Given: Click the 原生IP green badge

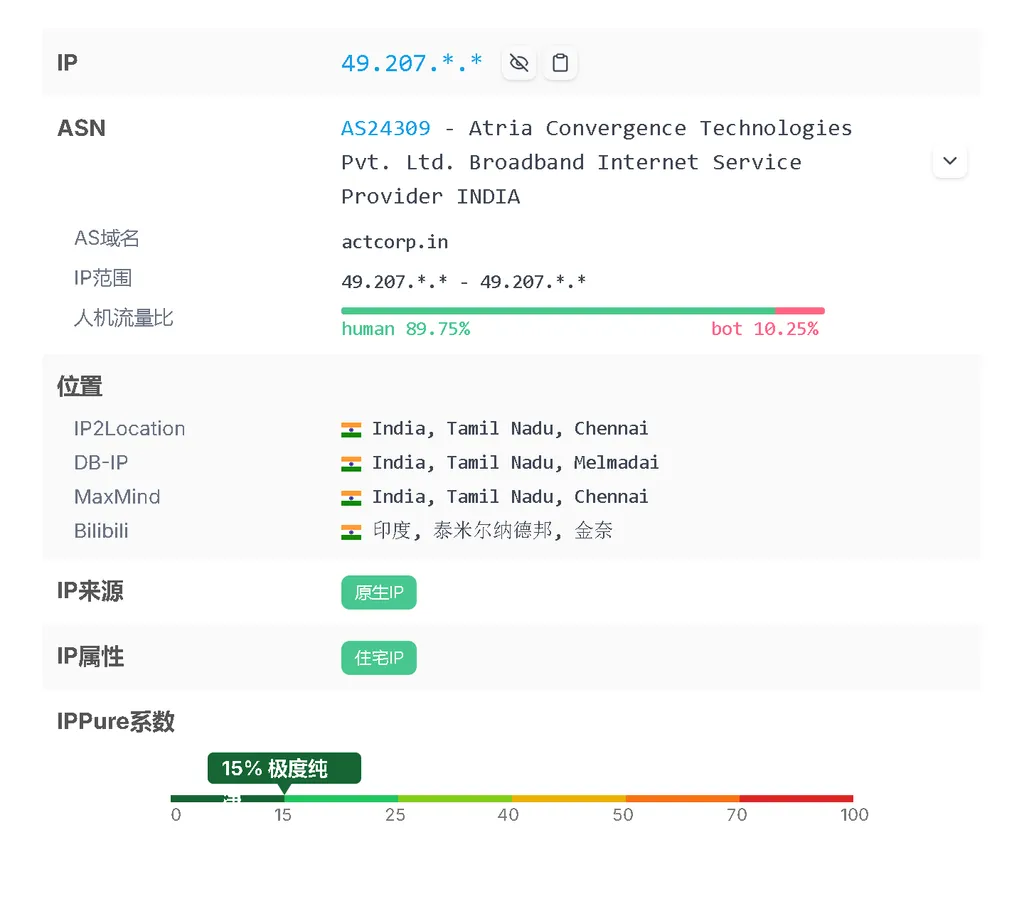Looking at the screenshot, I should click(x=378, y=592).
